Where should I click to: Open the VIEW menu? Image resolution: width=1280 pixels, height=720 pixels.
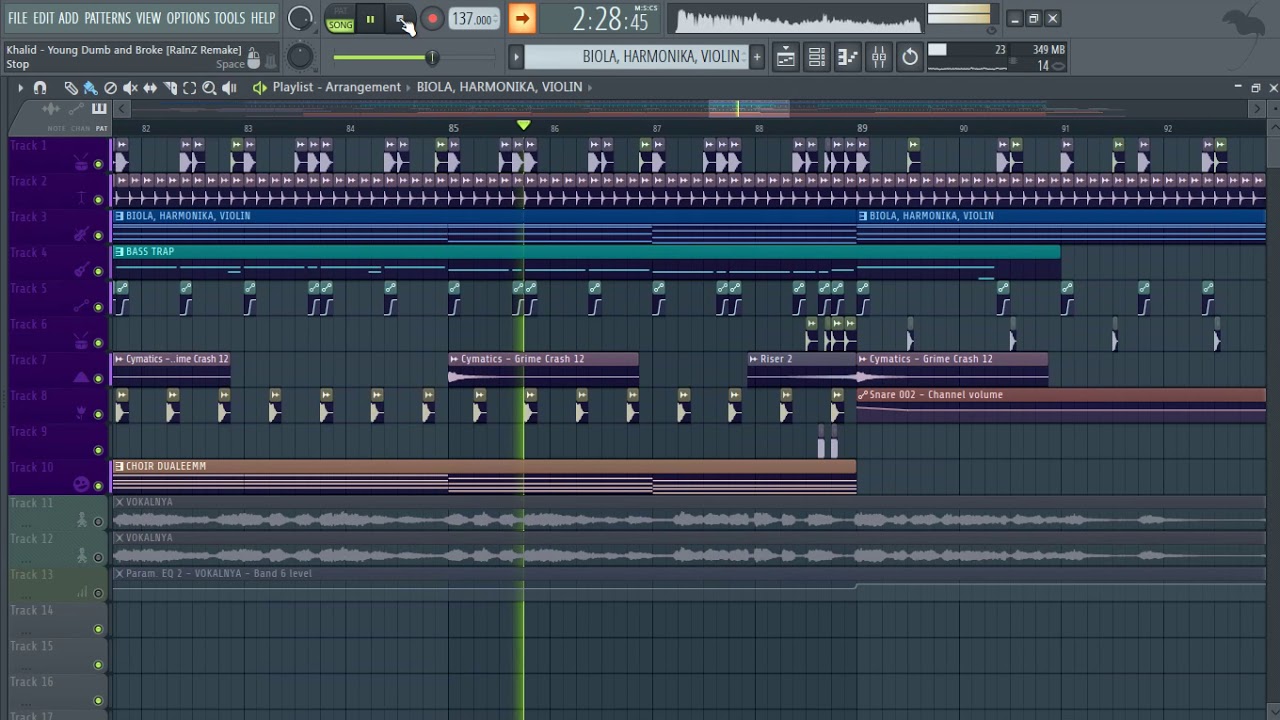[148, 18]
